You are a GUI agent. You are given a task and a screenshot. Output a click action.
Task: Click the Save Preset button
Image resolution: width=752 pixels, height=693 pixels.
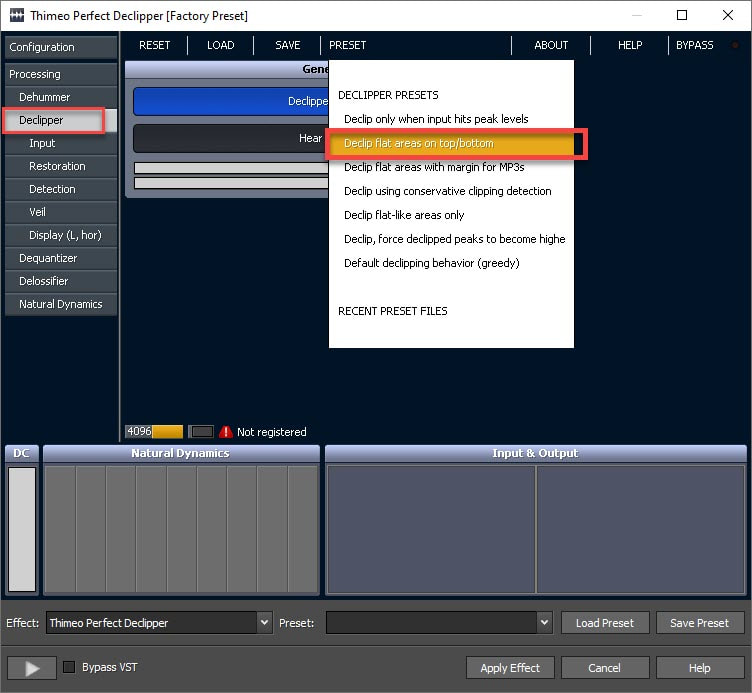coord(700,623)
